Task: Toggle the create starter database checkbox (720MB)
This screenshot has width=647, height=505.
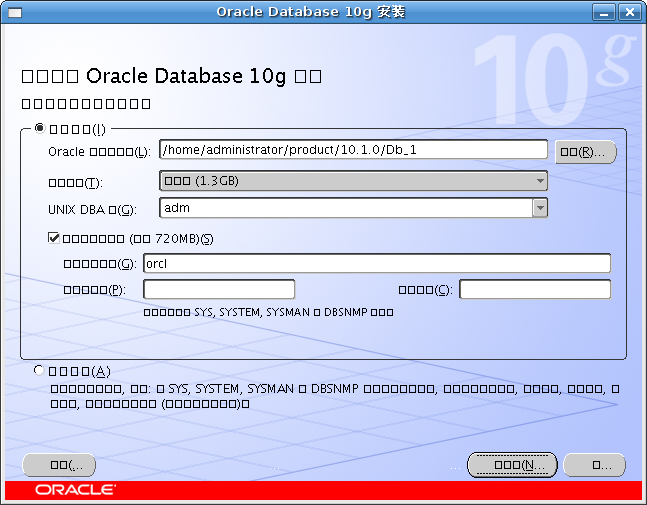Action: pos(54,238)
